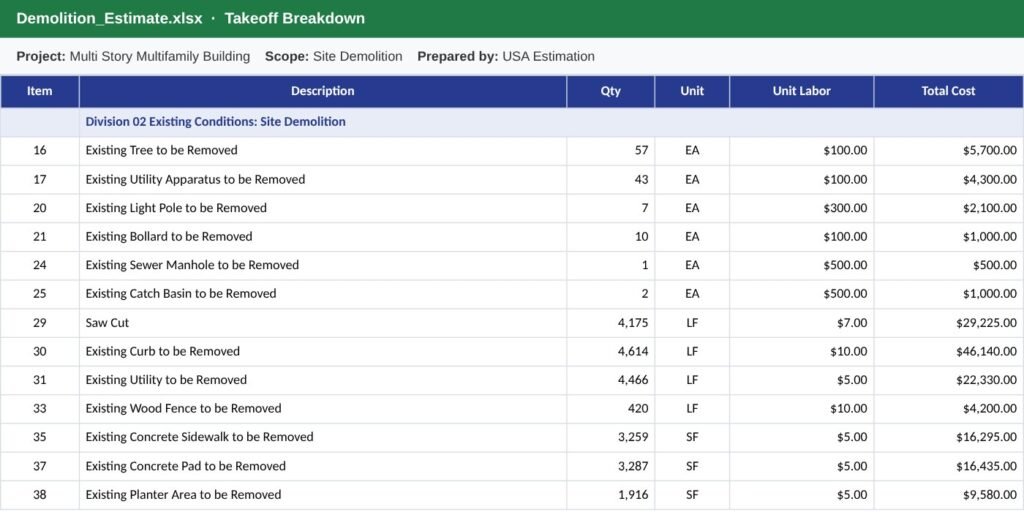Click the Saw Cut description cell
The width and height of the screenshot is (1024, 512).
click(323, 323)
